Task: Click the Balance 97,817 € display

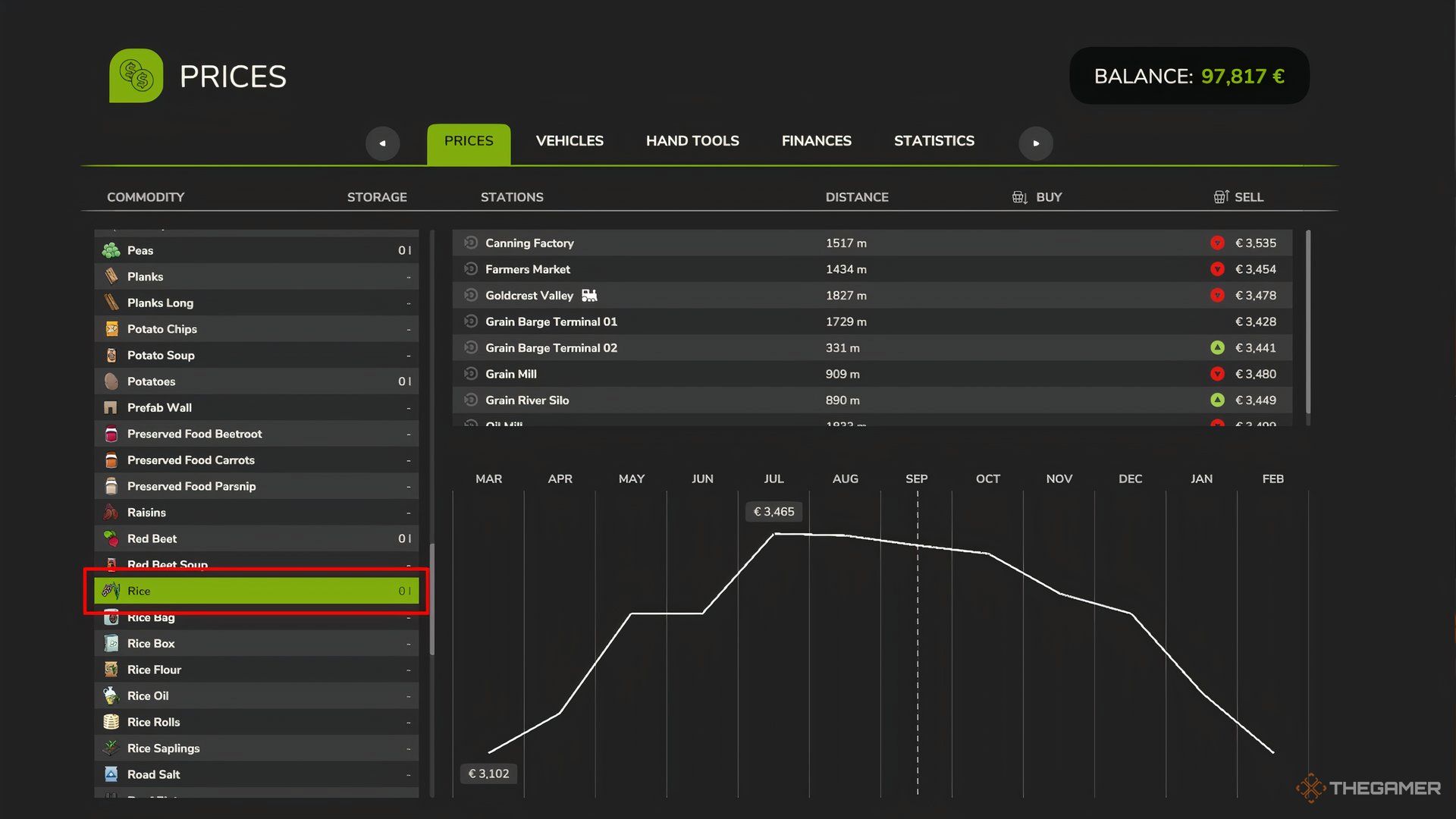Action: pyautogui.click(x=1189, y=76)
